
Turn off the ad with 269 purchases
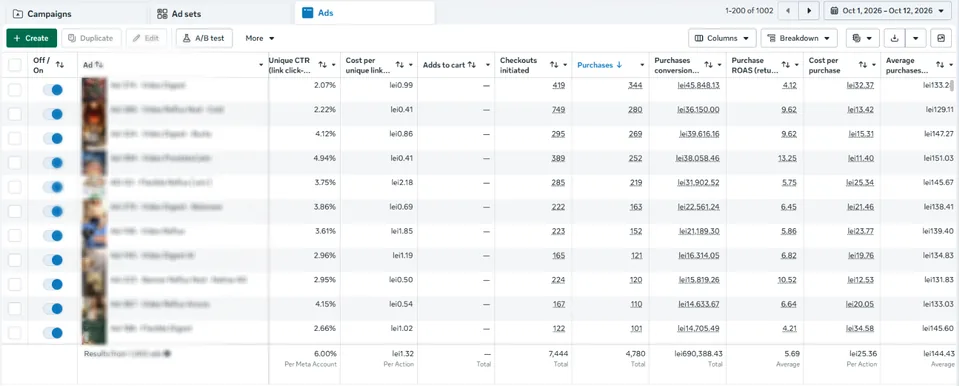coord(53,138)
